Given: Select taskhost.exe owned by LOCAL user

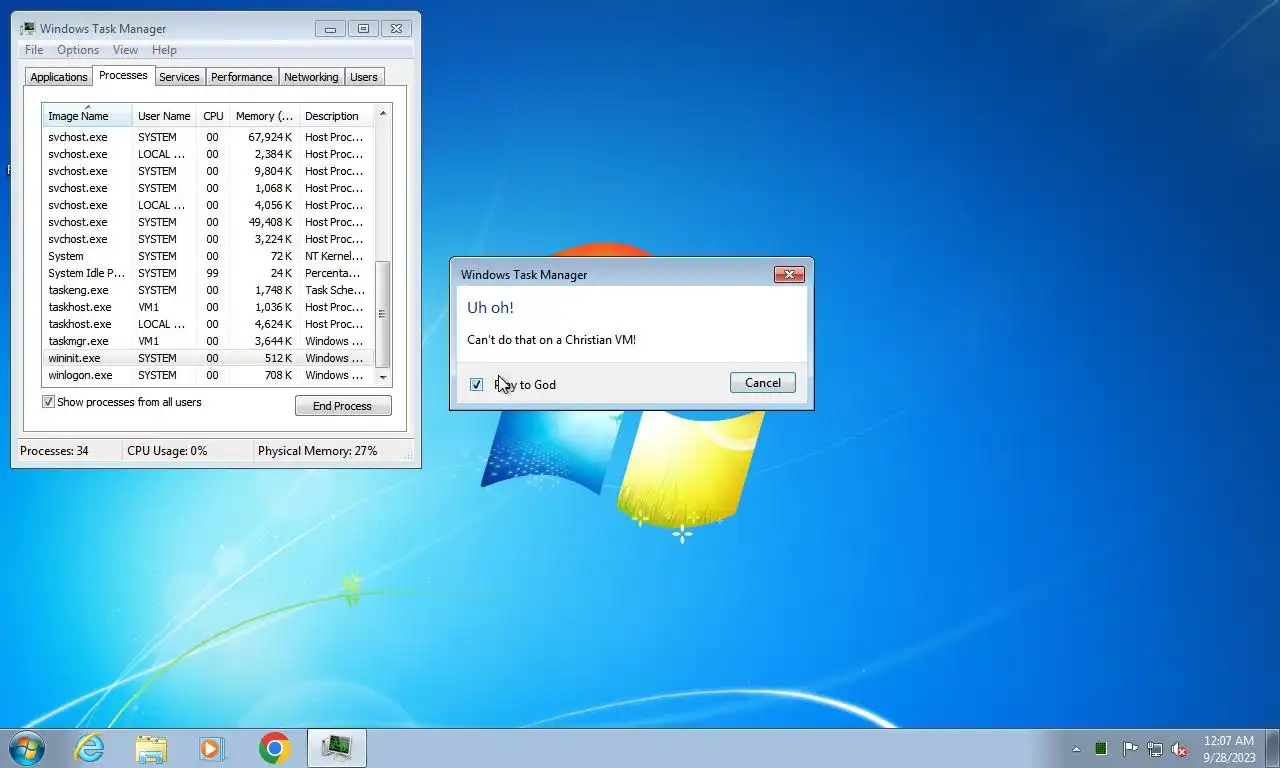Looking at the screenshot, I should tap(208, 324).
